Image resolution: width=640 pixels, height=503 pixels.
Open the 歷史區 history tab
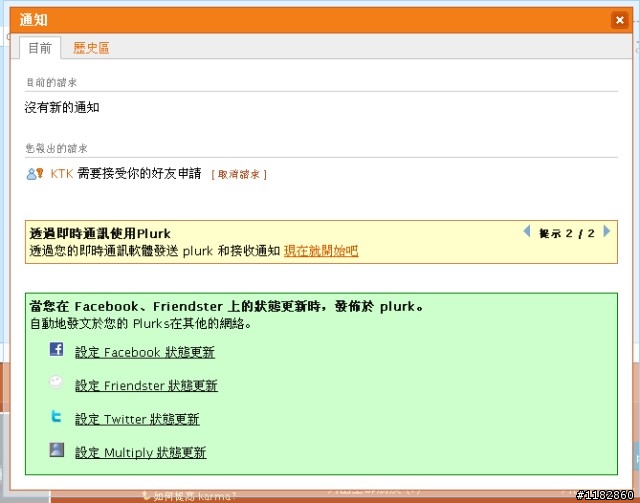[91, 48]
